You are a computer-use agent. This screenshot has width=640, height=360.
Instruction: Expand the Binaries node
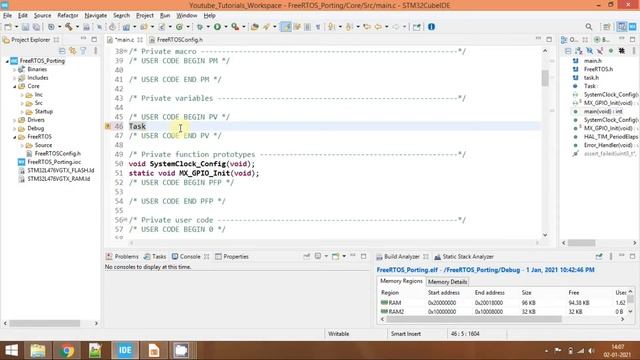coord(14,69)
